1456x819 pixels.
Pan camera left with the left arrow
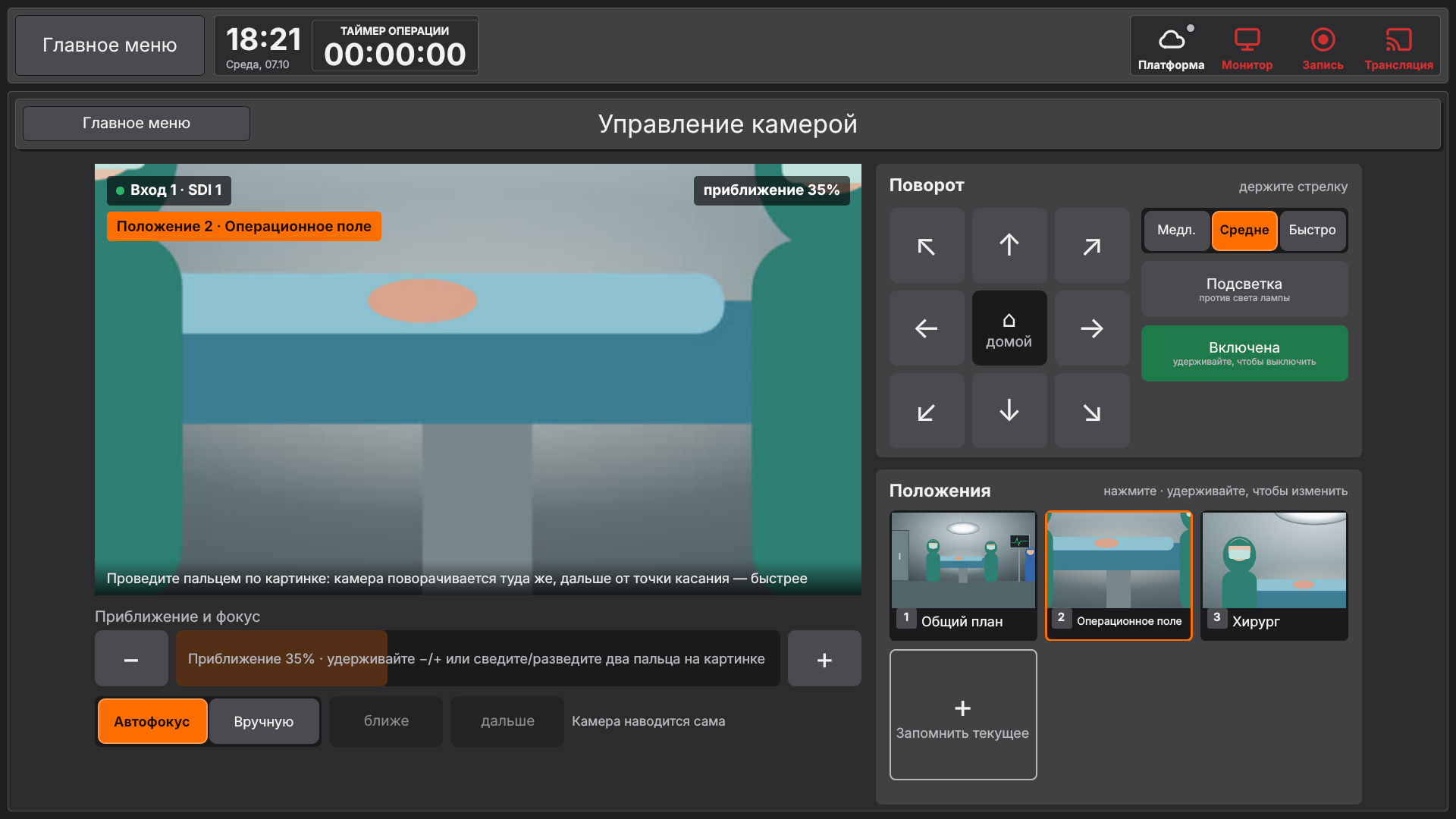point(927,328)
